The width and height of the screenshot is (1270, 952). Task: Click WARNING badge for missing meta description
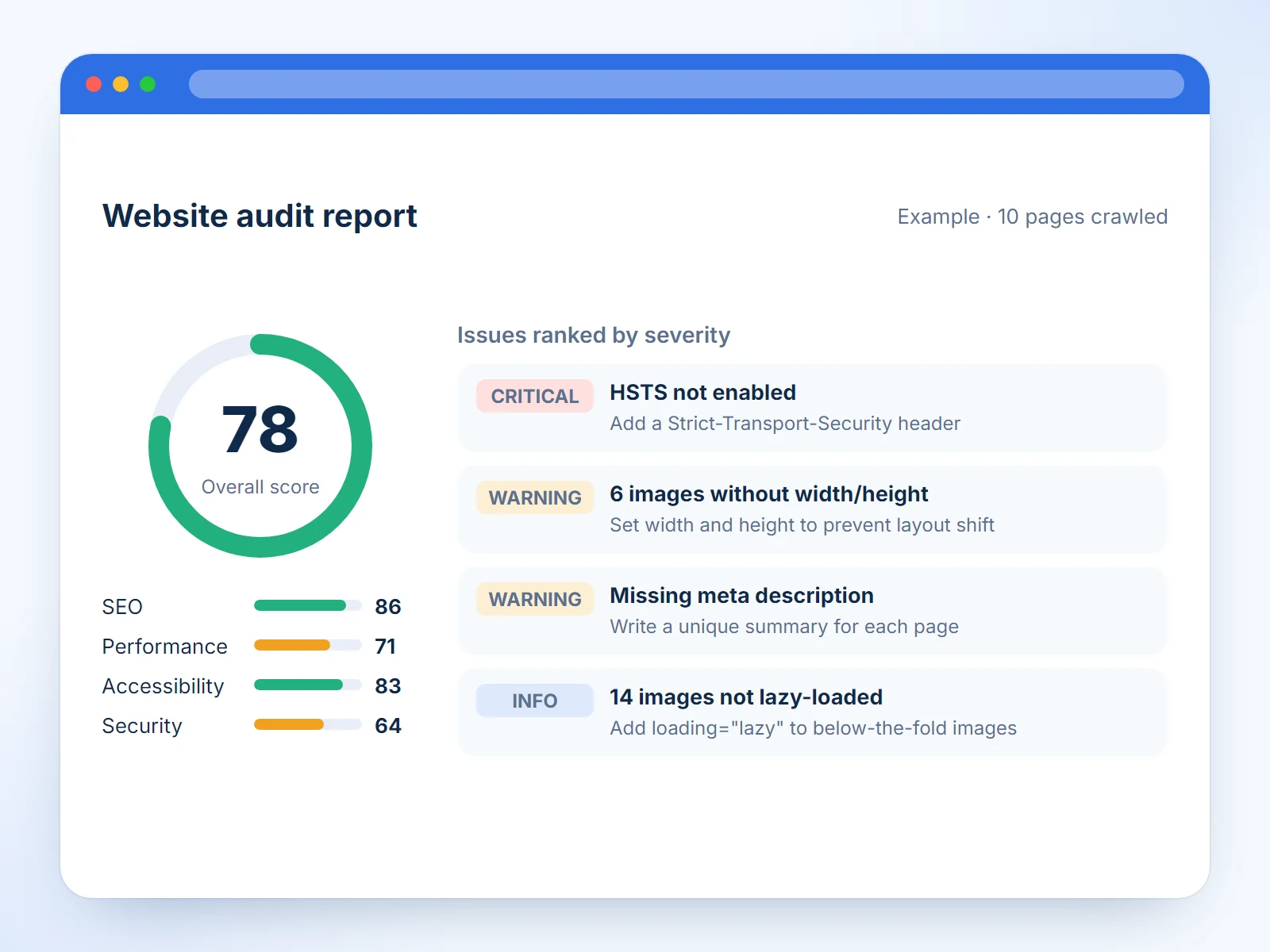[535, 599]
